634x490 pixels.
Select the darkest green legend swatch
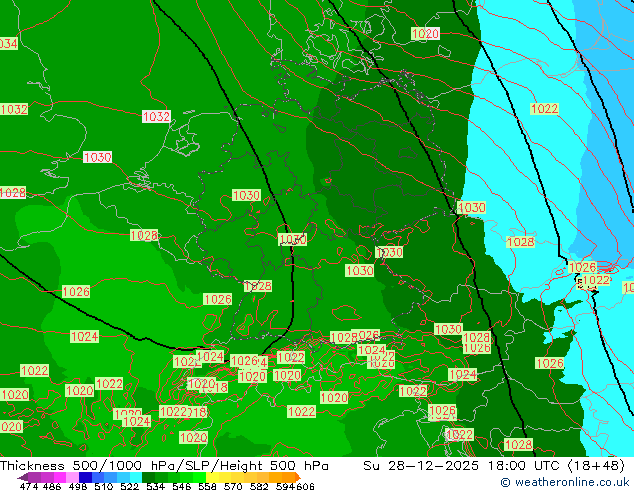point(148,477)
